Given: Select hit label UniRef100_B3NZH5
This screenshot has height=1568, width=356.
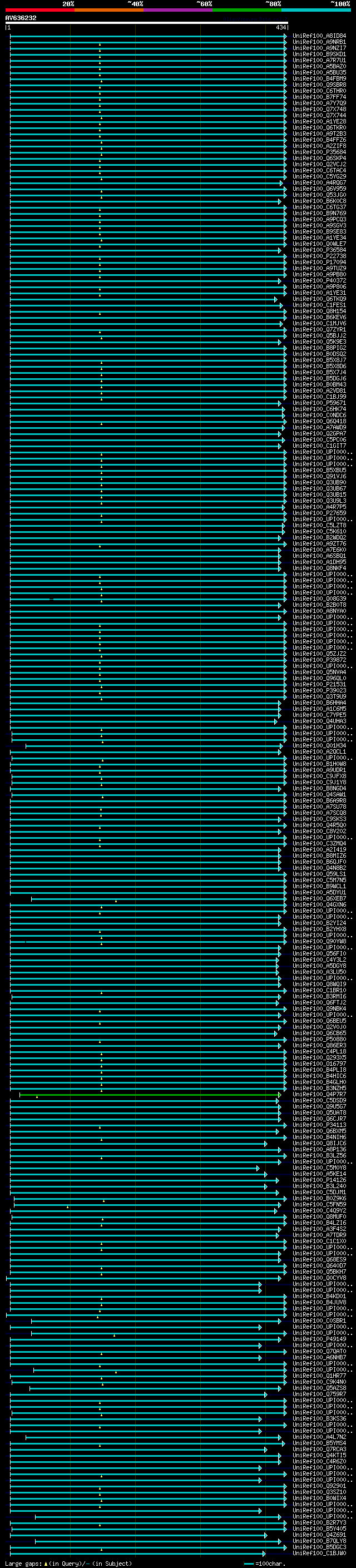Looking at the screenshot, I should (x=319, y=1089).
